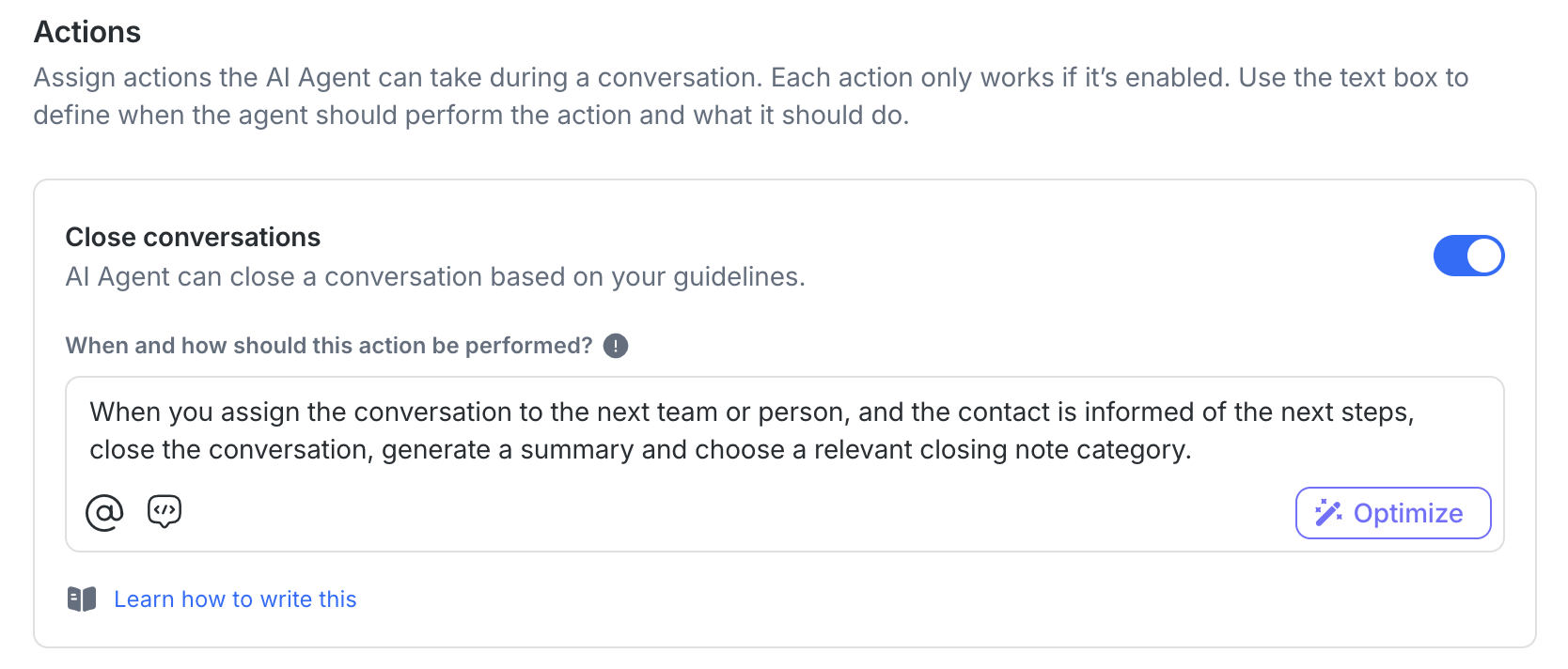Click the "Actions" section heading
1568x669 pixels.
(87, 32)
